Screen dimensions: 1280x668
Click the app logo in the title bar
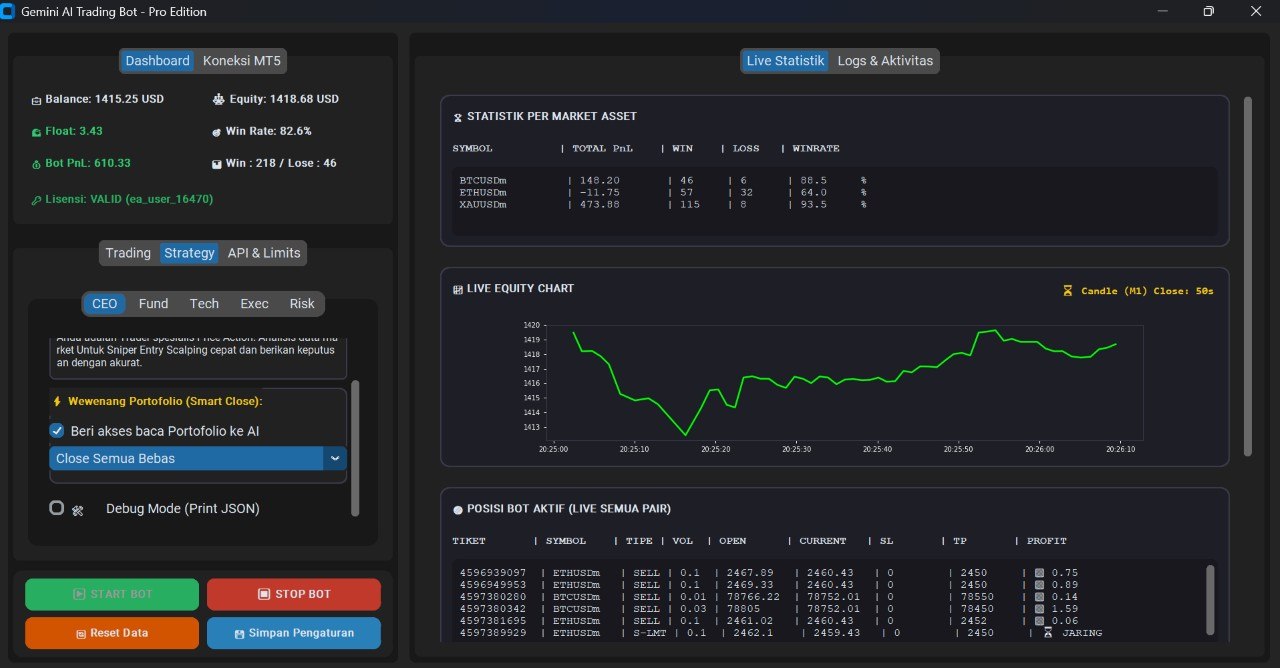coord(9,12)
